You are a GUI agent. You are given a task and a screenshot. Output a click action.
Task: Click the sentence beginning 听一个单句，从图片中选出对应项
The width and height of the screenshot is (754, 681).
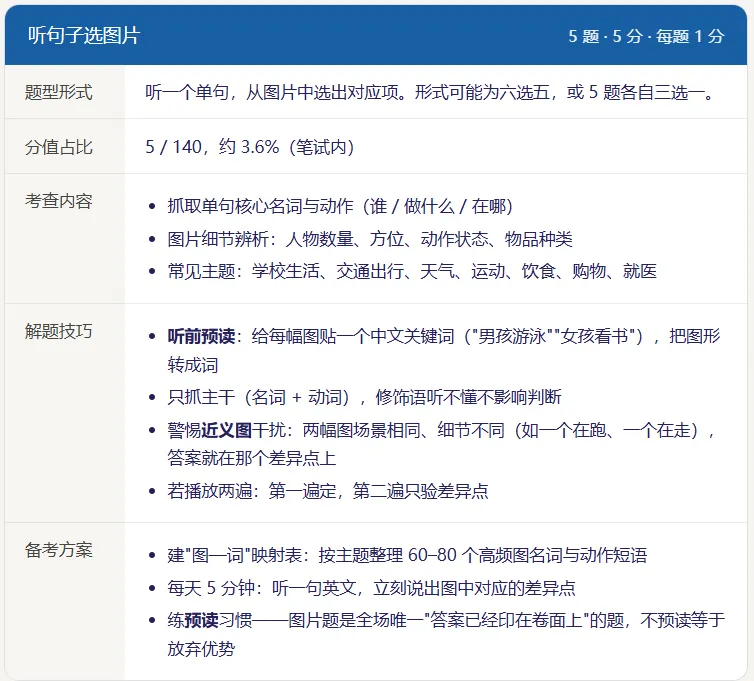coord(431,92)
